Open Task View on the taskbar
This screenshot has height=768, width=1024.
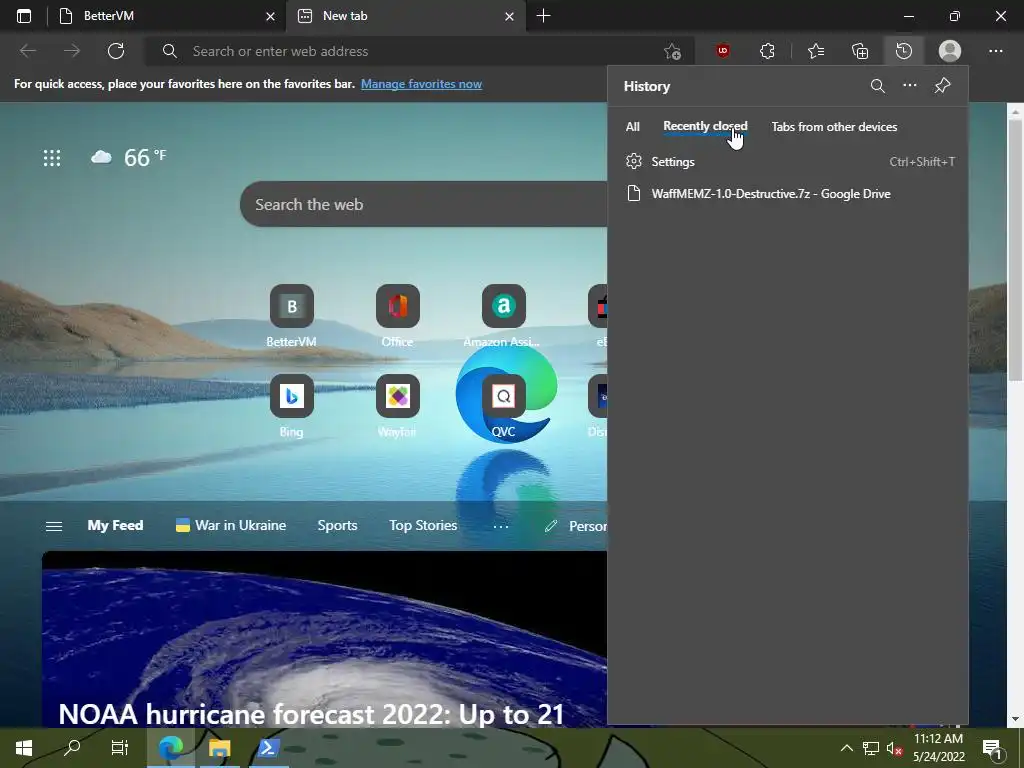[x=120, y=748]
